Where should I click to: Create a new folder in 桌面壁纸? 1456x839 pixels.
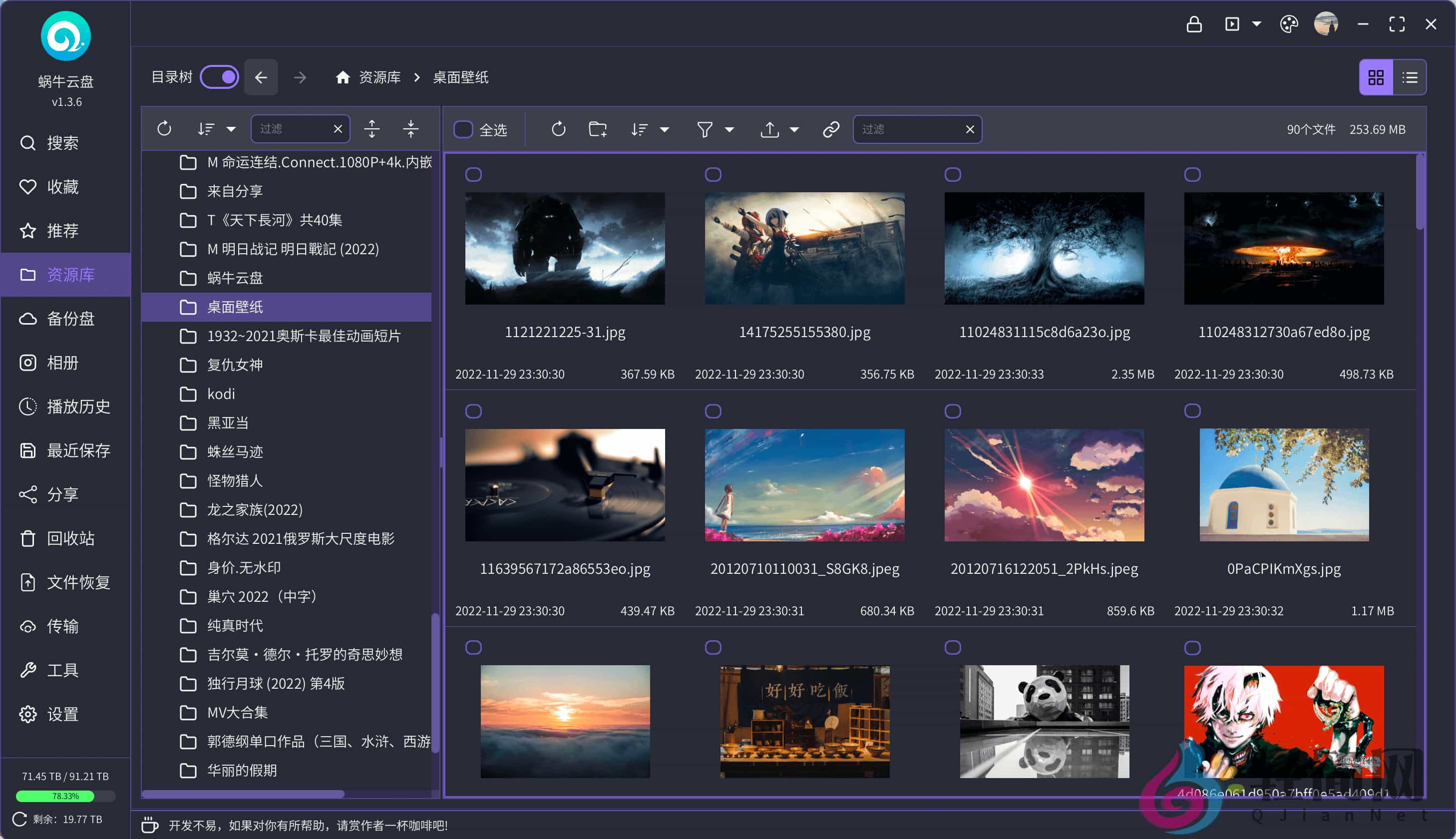[x=597, y=129]
